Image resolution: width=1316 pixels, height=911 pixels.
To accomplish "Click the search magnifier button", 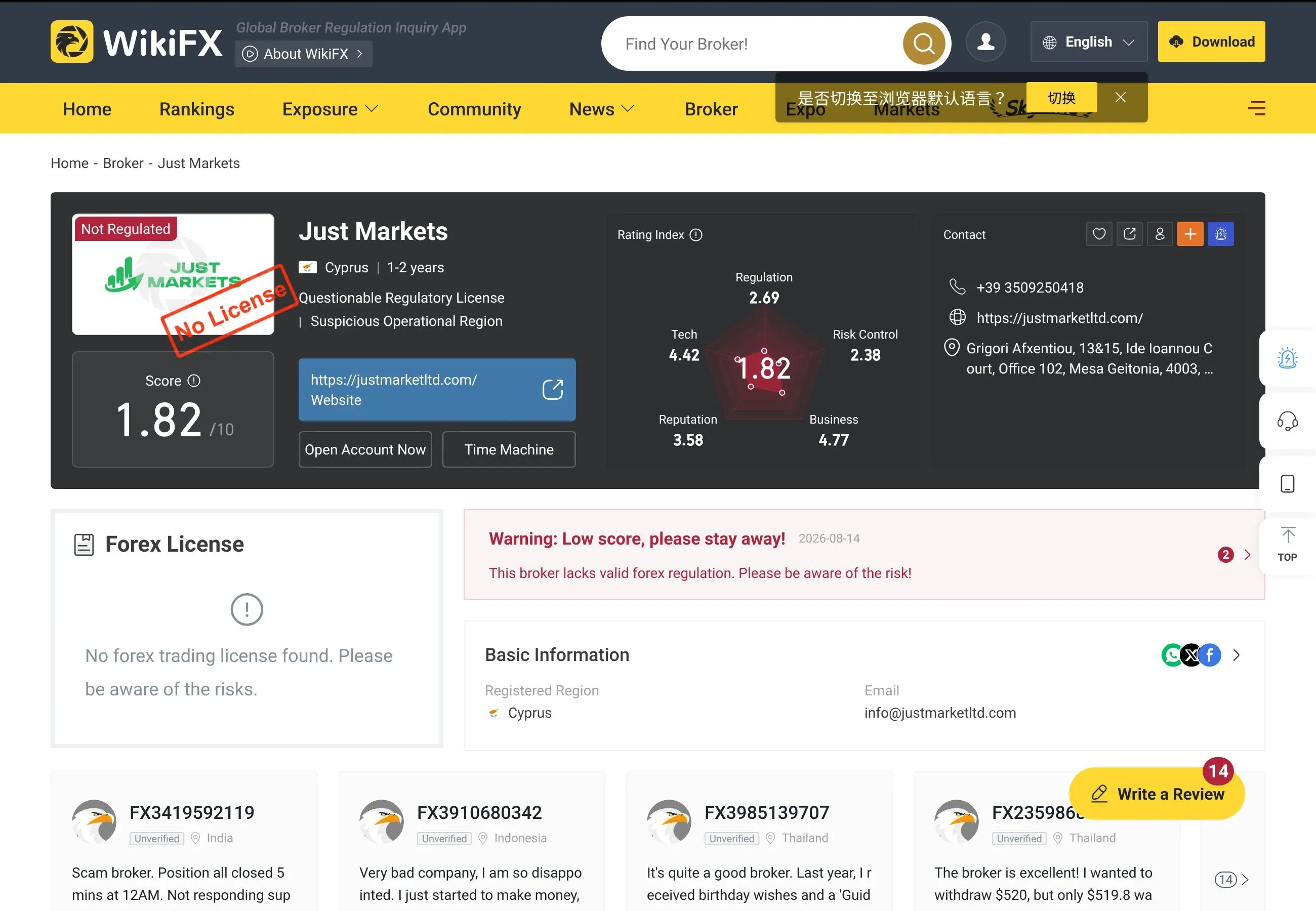I will point(923,44).
